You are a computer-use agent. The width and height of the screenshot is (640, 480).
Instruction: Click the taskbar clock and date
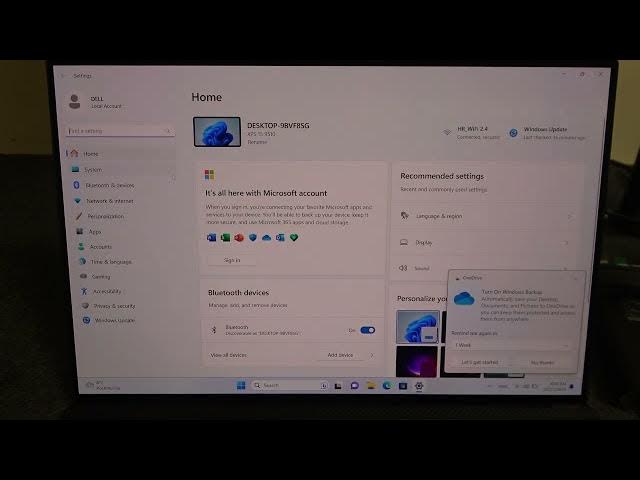(558, 386)
